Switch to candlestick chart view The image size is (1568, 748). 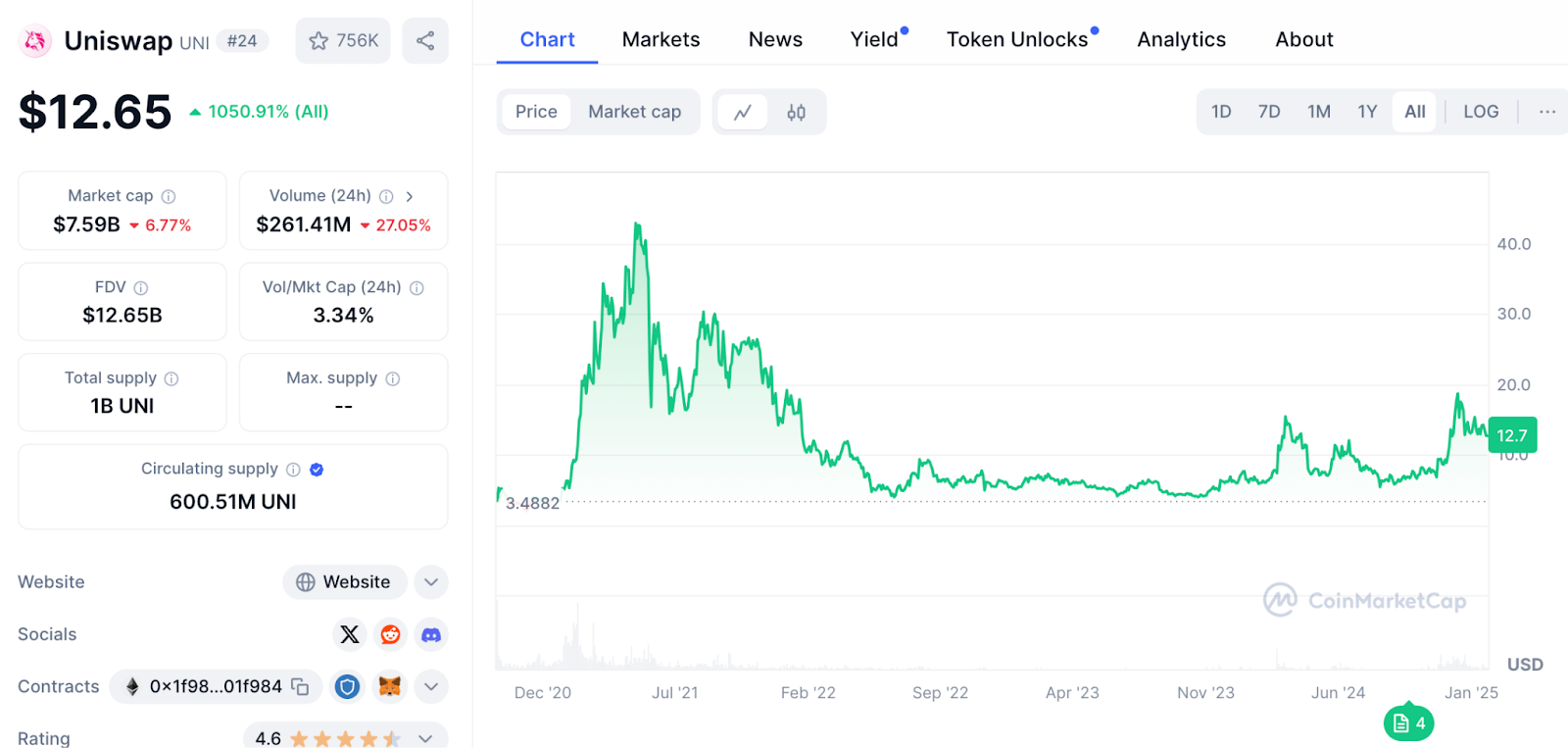click(x=796, y=112)
